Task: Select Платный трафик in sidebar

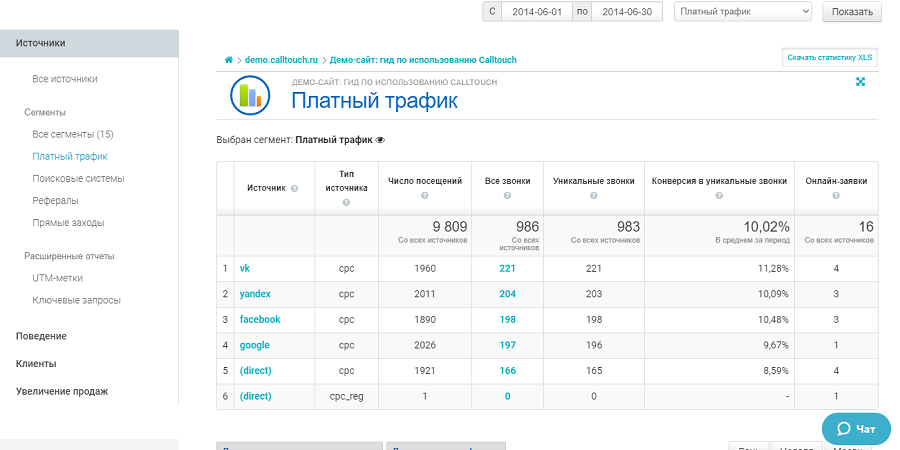Action: click(70, 156)
